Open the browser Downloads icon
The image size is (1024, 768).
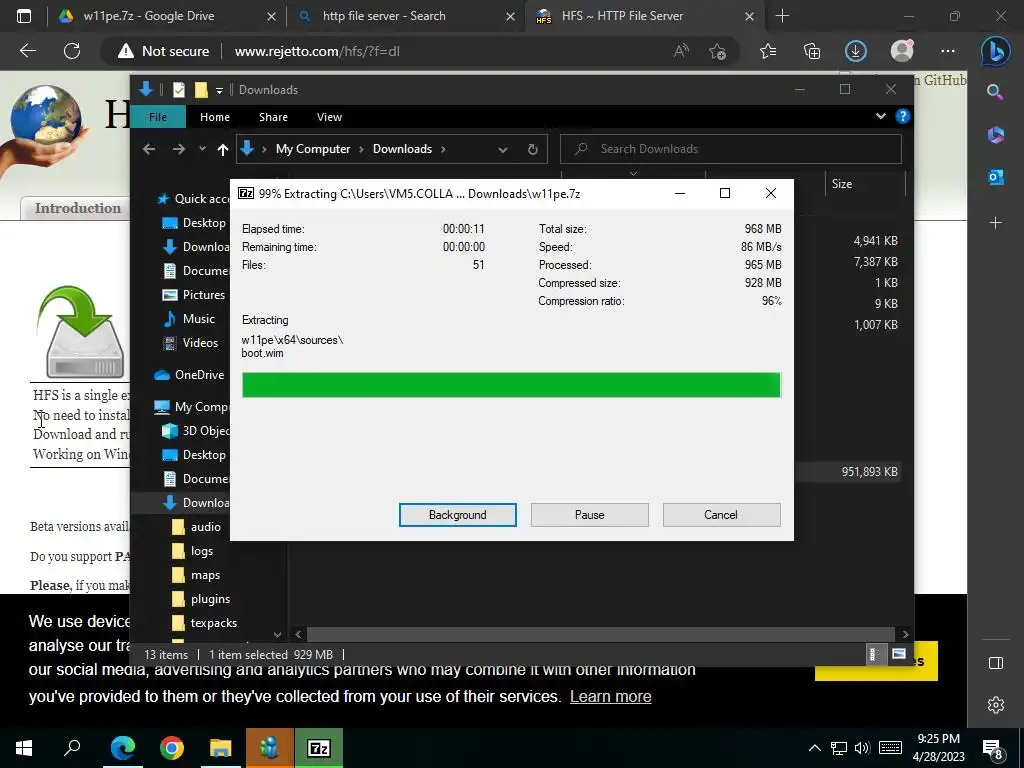[856, 51]
